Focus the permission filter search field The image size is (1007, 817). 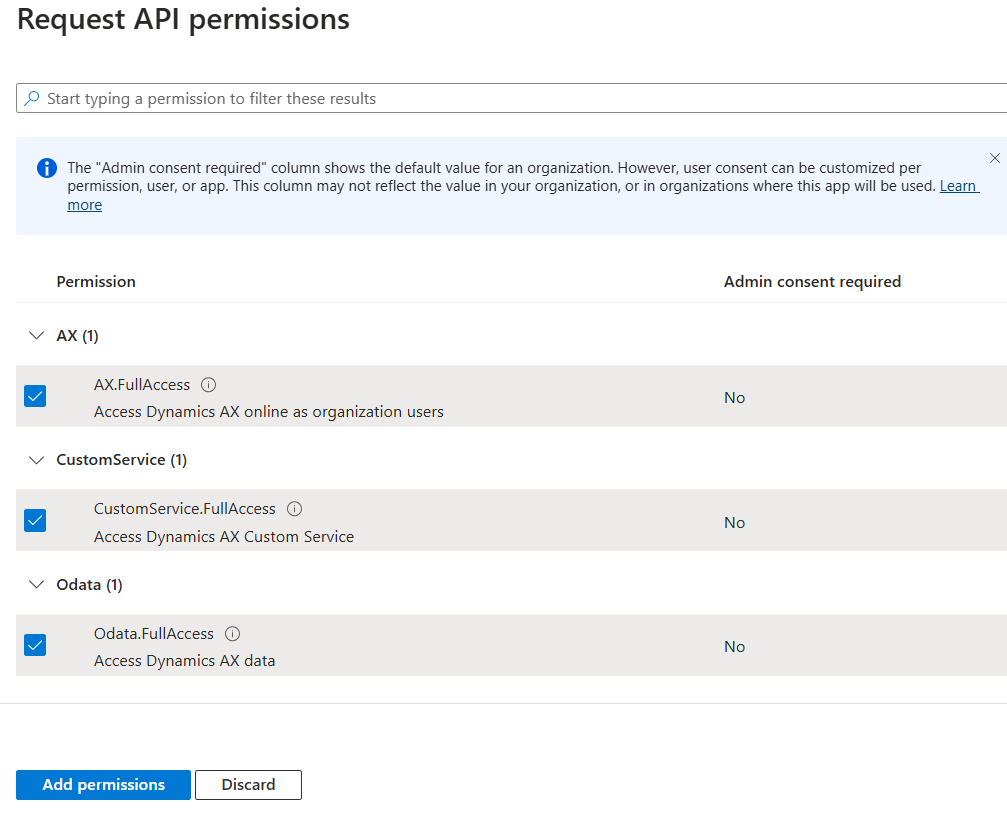[511, 98]
